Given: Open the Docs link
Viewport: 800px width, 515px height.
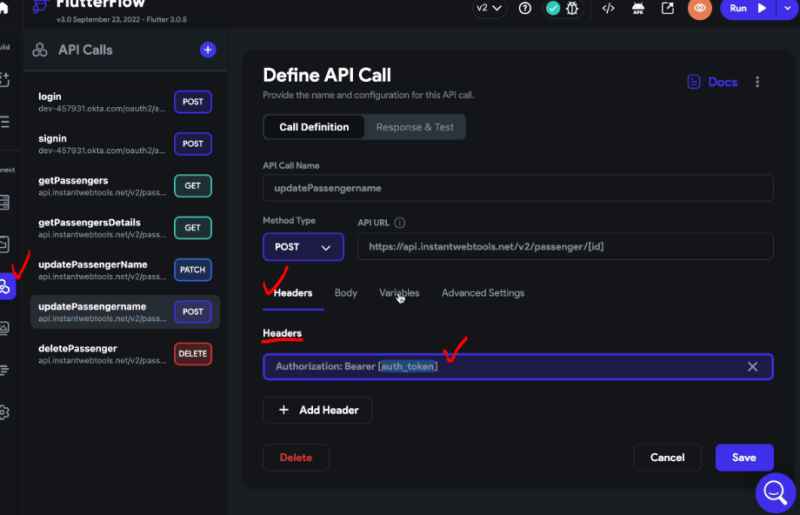Looking at the screenshot, I should click(712, 82).
